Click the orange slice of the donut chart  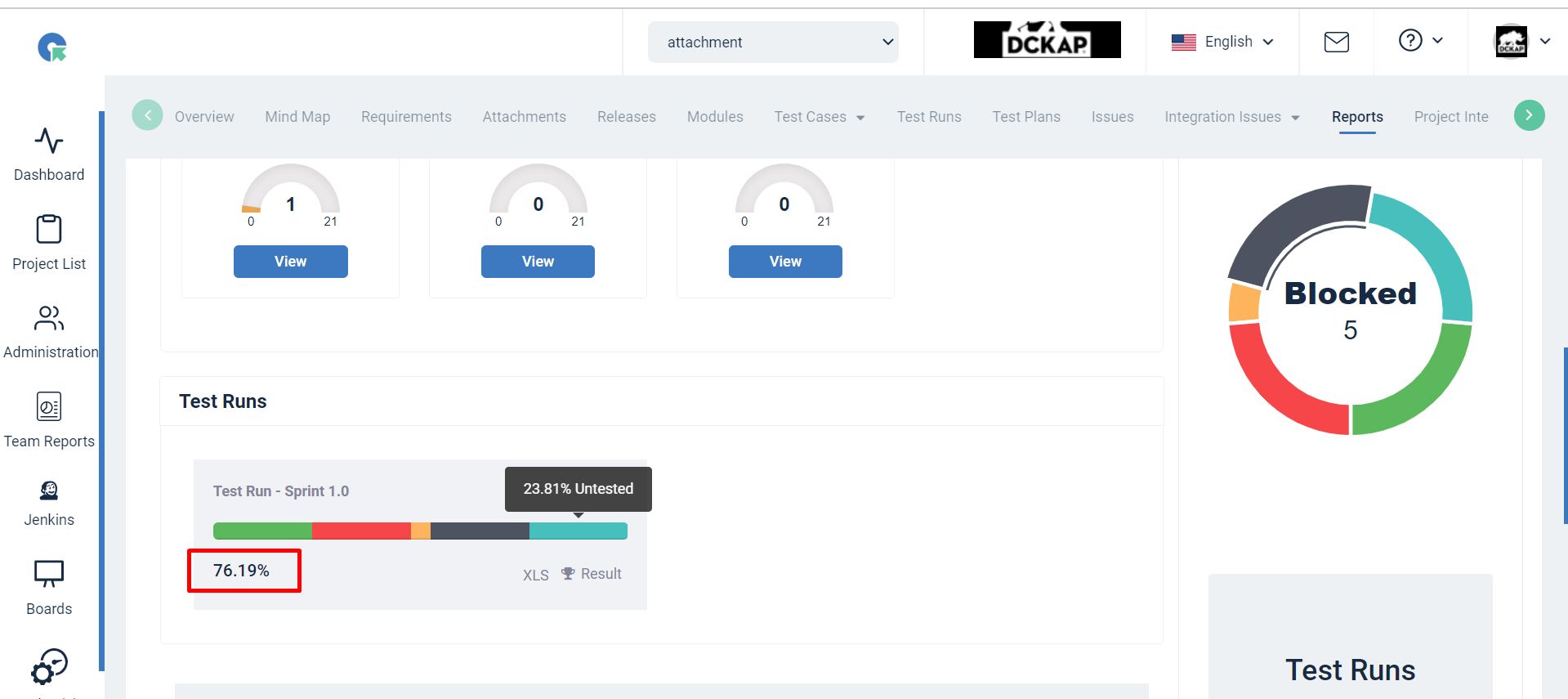pyautogui.click(x=1244, y=303)
